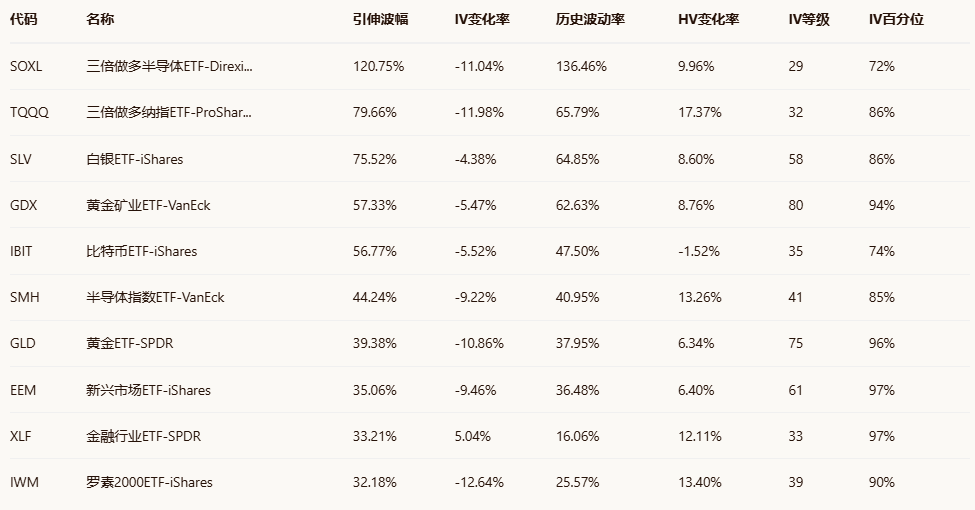Open 半导体指数ETF-VanEck entry

point(155,297)
